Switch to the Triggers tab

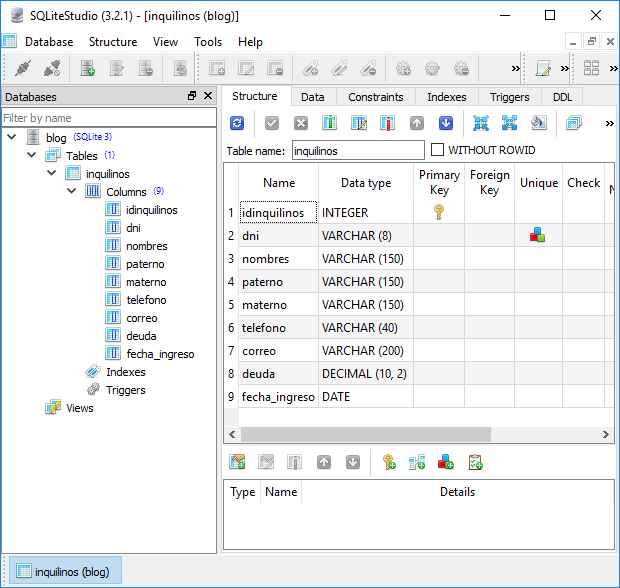tap(509, 97)
